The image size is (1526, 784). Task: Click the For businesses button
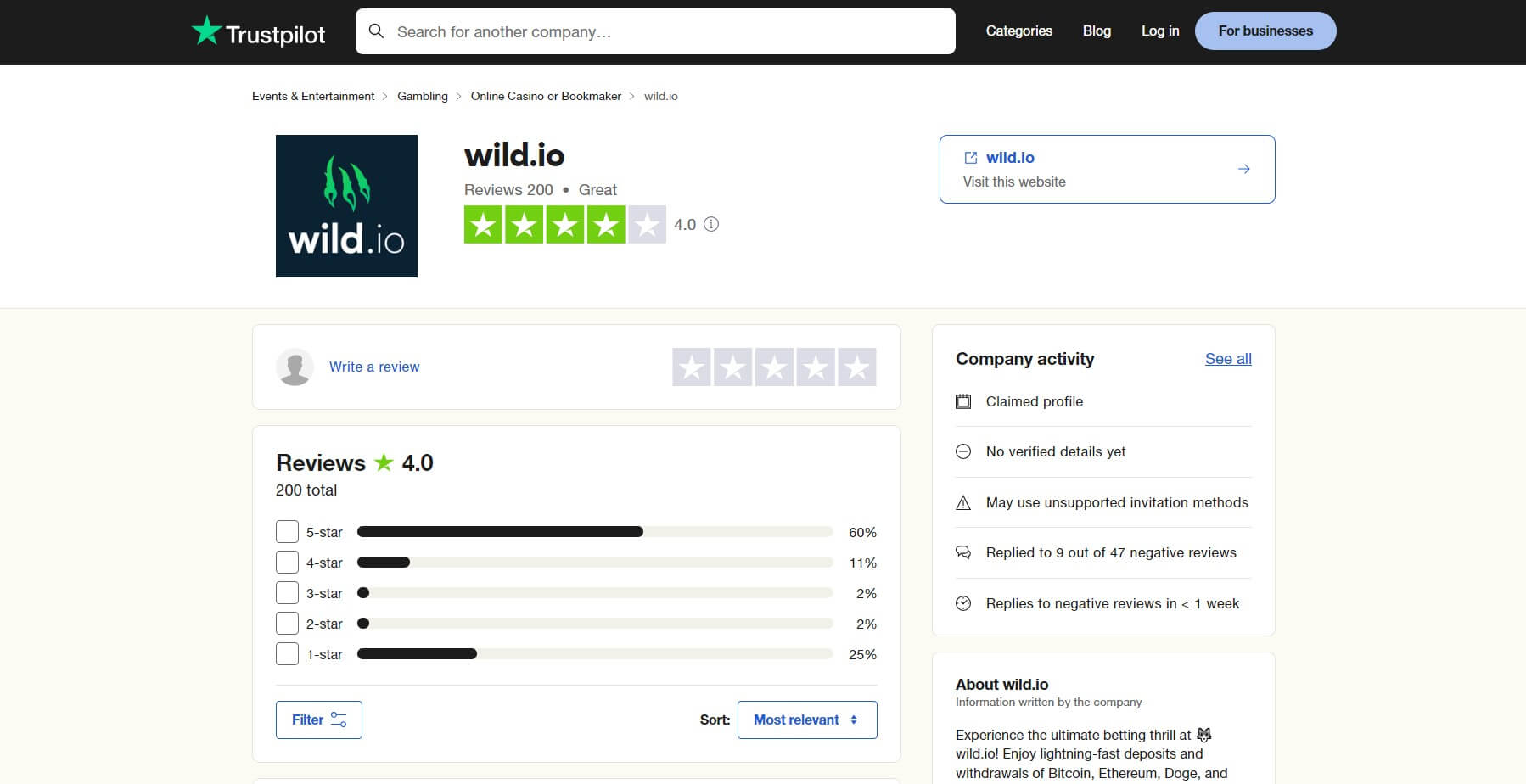[1265, 31]
